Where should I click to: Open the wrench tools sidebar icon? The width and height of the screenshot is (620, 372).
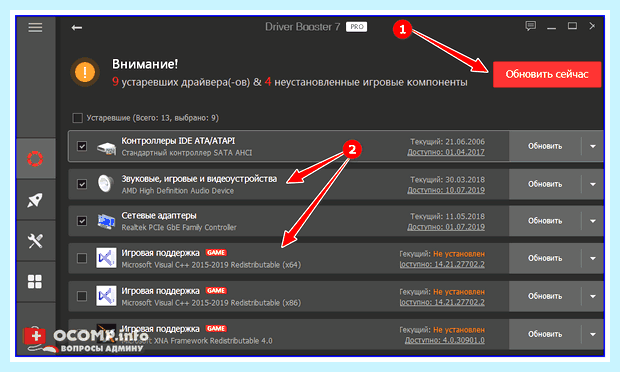click(35, 241)
